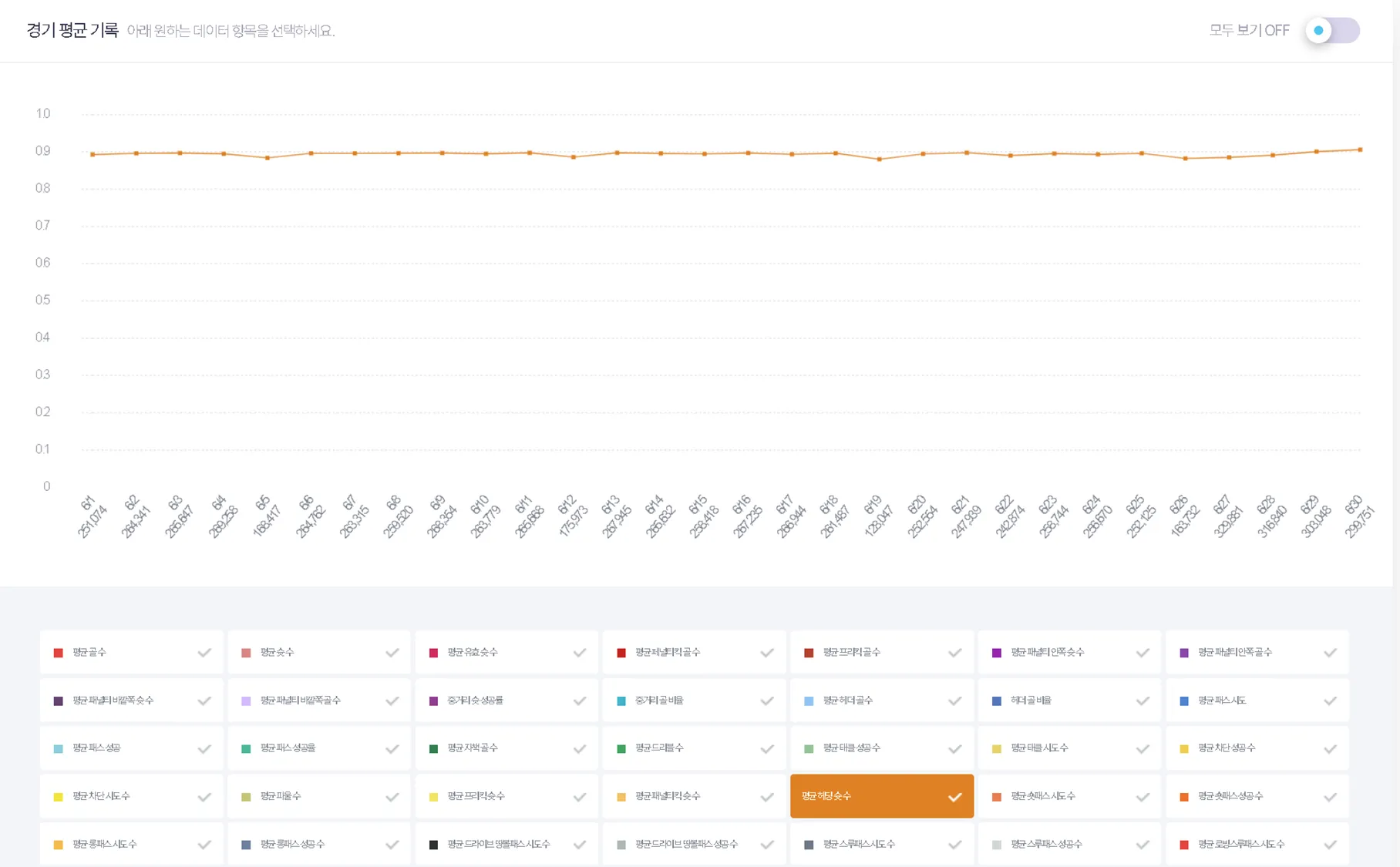Click the checkmark on 평균 패널티 바깥쪽 슛수

pos(204,701)
